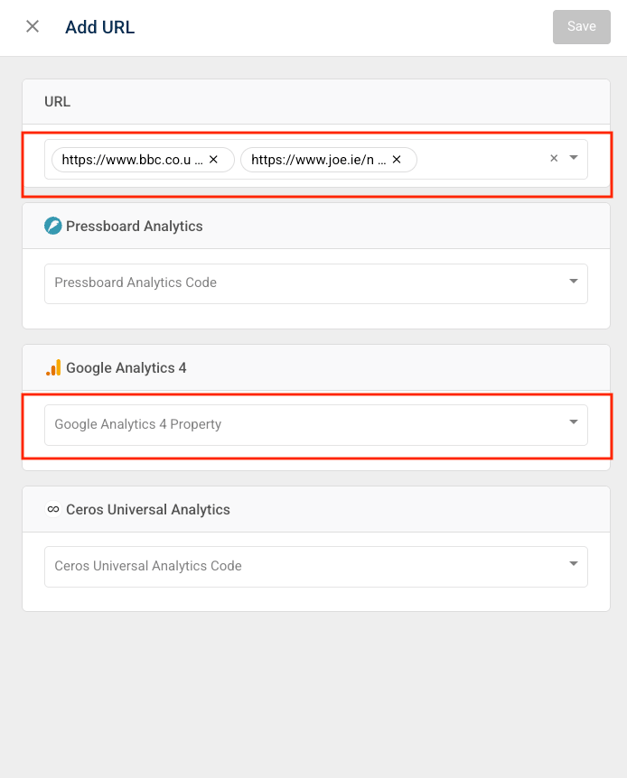The image size is (627, 778).
Task: Click the URL section header
Action: tap(57, 102)
